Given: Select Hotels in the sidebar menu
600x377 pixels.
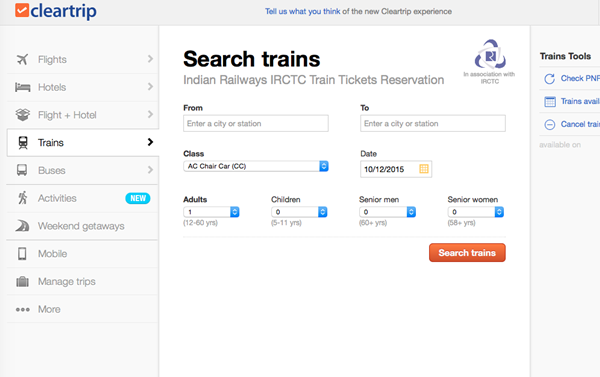Looking at the screenshot, I should coord(83,87).
